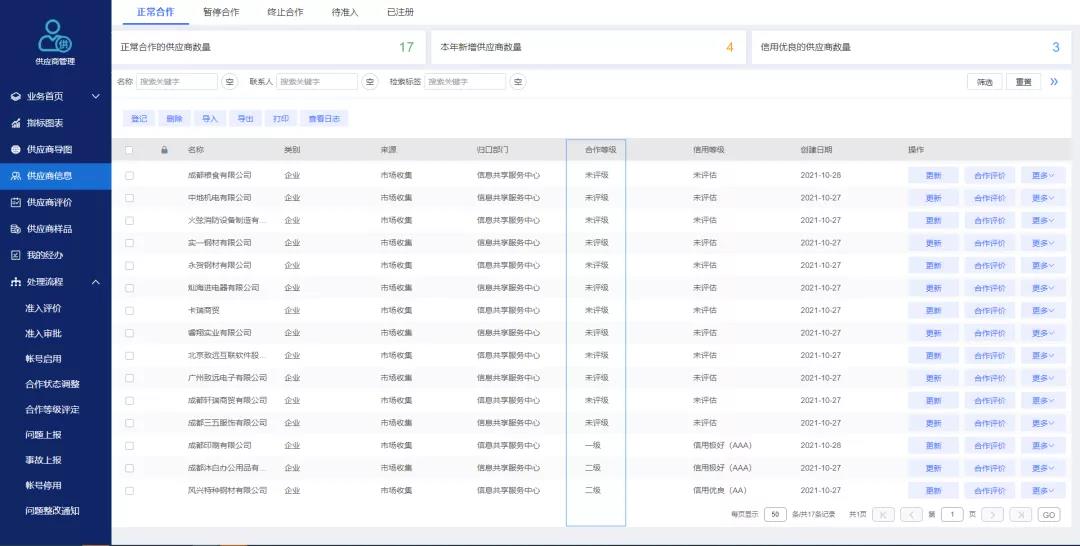The image size is (1080, 546).
Task: Collapse the 处理流程 section chevron
Action: (96, 282)
